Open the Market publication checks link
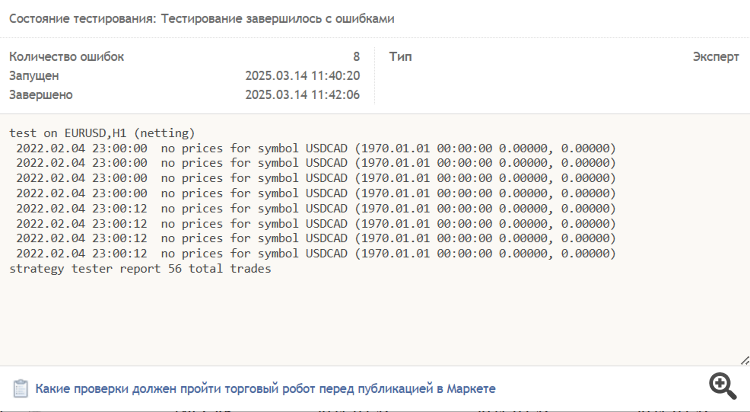750x412 pixels. click(x=265, y=388)
